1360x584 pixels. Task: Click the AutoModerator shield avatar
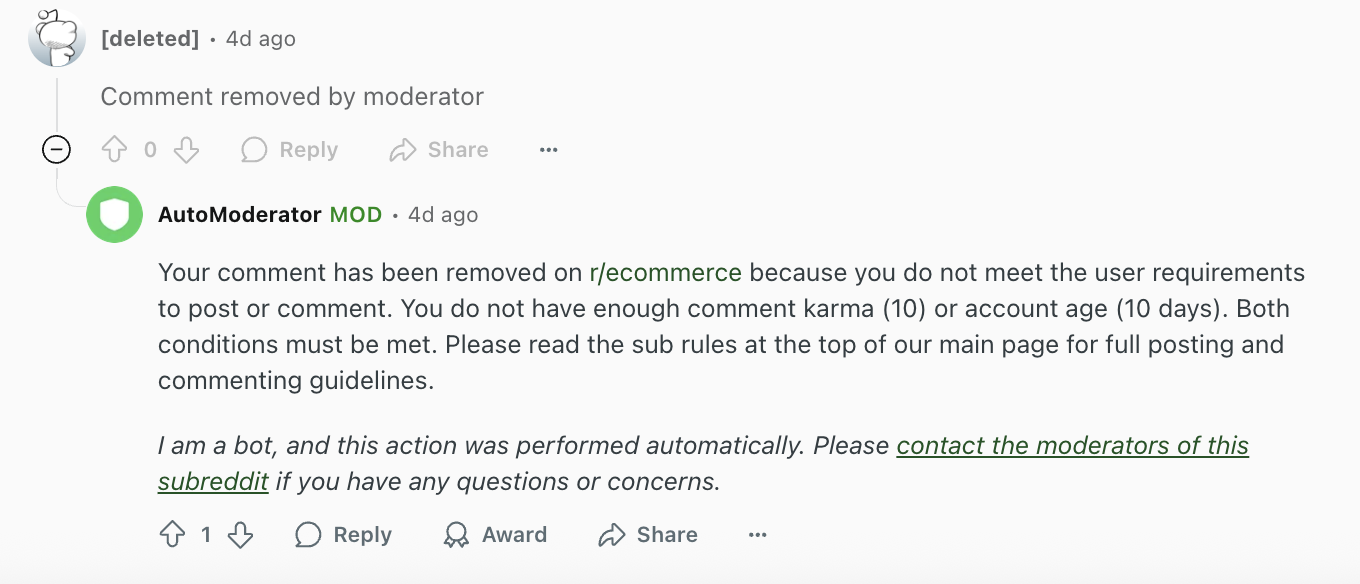[x=114, y=214]
